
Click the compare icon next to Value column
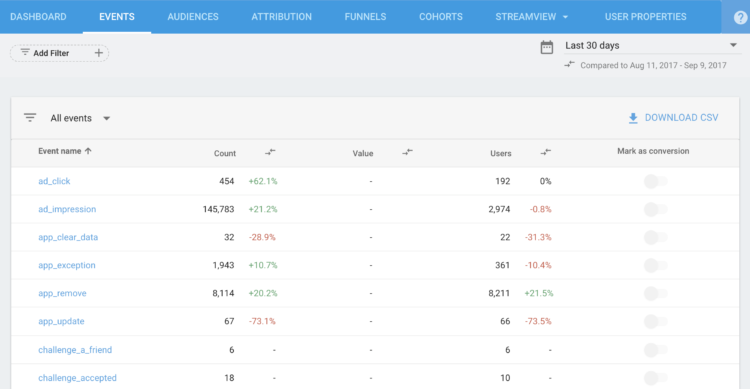407,152
